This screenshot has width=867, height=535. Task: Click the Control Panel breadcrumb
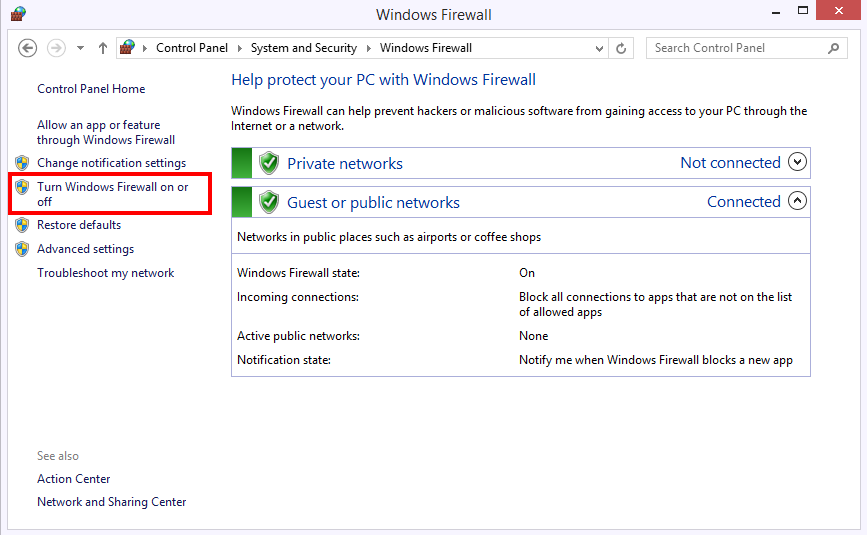[192, 48]
